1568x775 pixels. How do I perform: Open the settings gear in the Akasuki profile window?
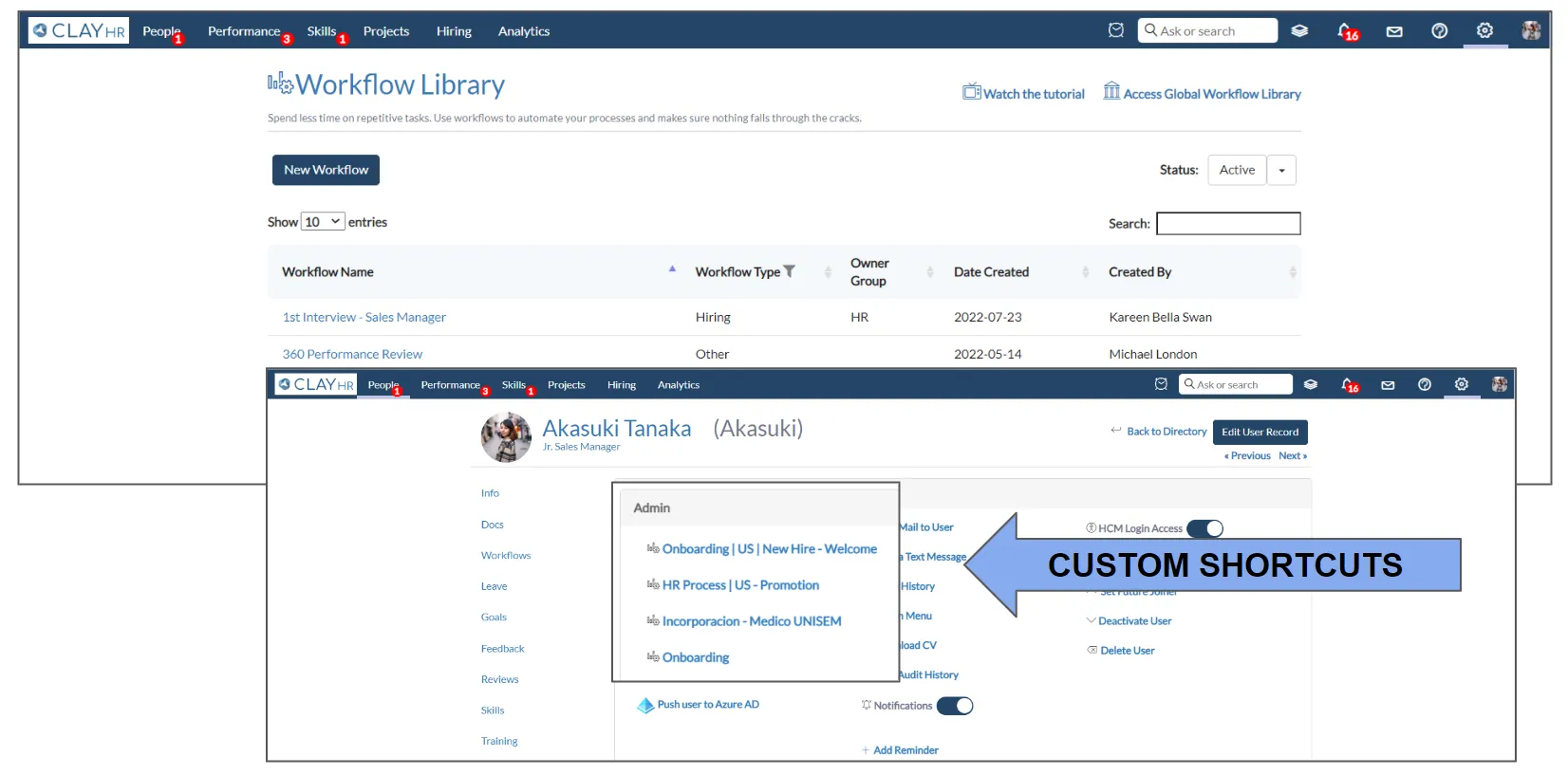[x=1462, y=384]
